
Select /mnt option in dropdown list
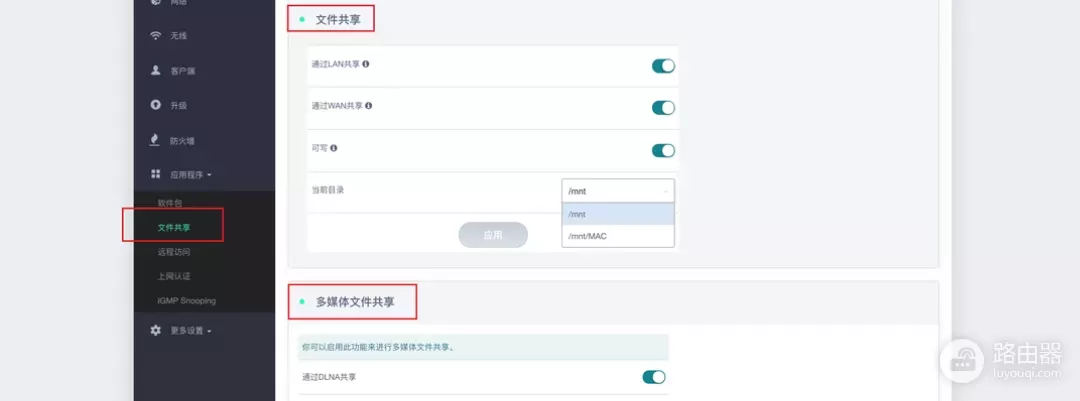(618, 214)
